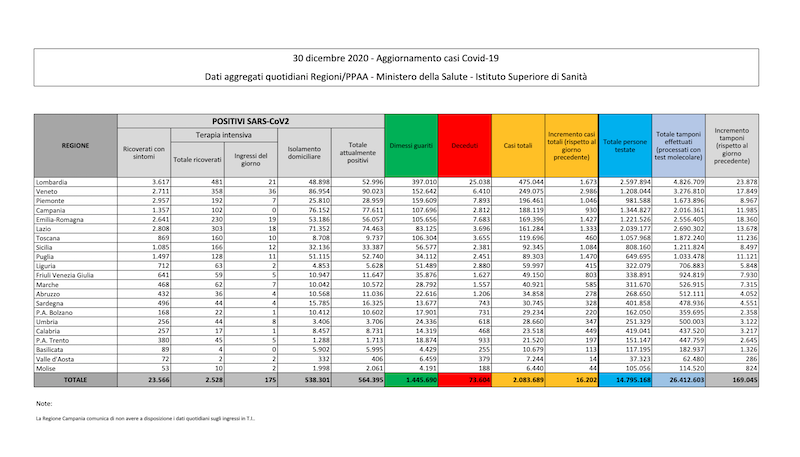Select the REGIONE column header
The width and height of the screenshot is (800, 457).
pos(74,145)
